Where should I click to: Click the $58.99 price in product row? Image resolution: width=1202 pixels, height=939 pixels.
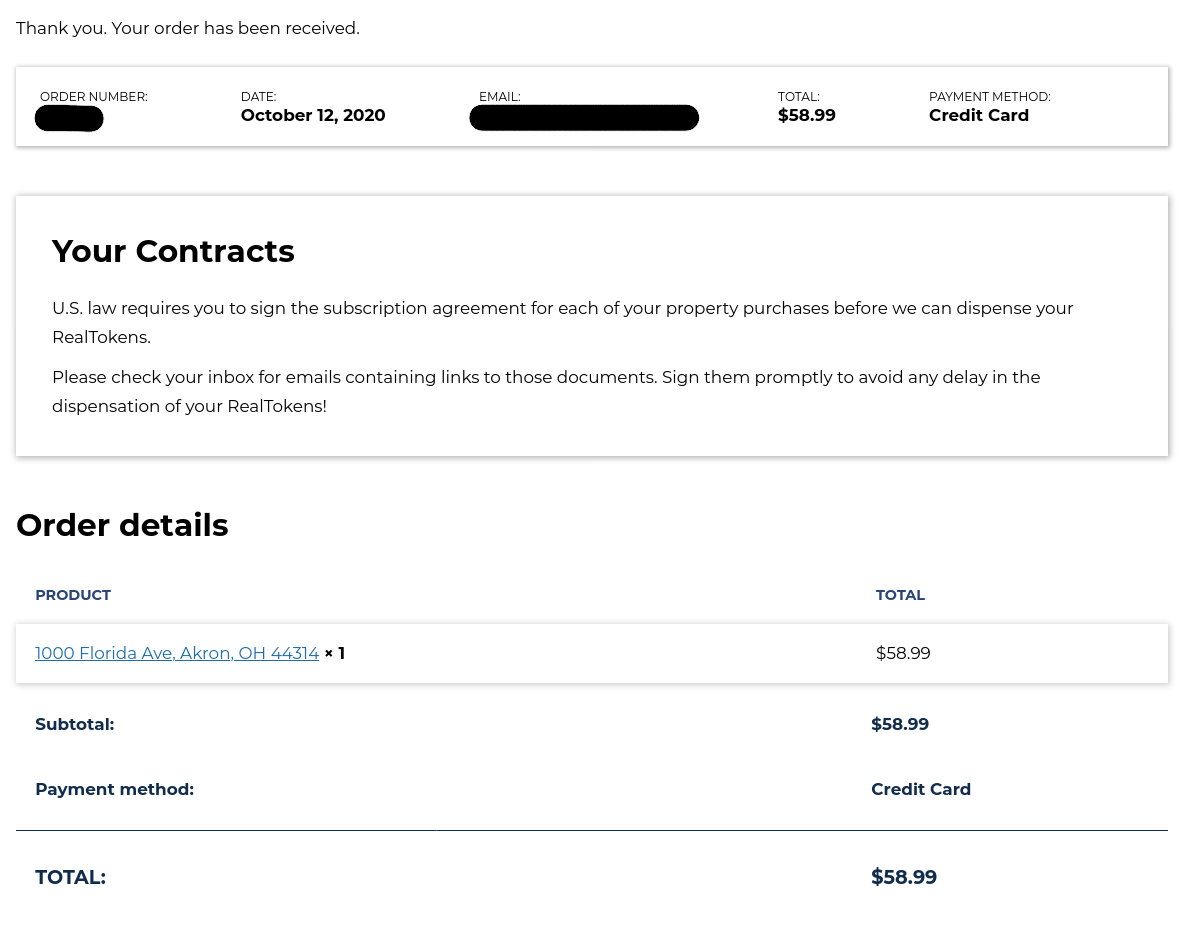(x=903, y=653)
